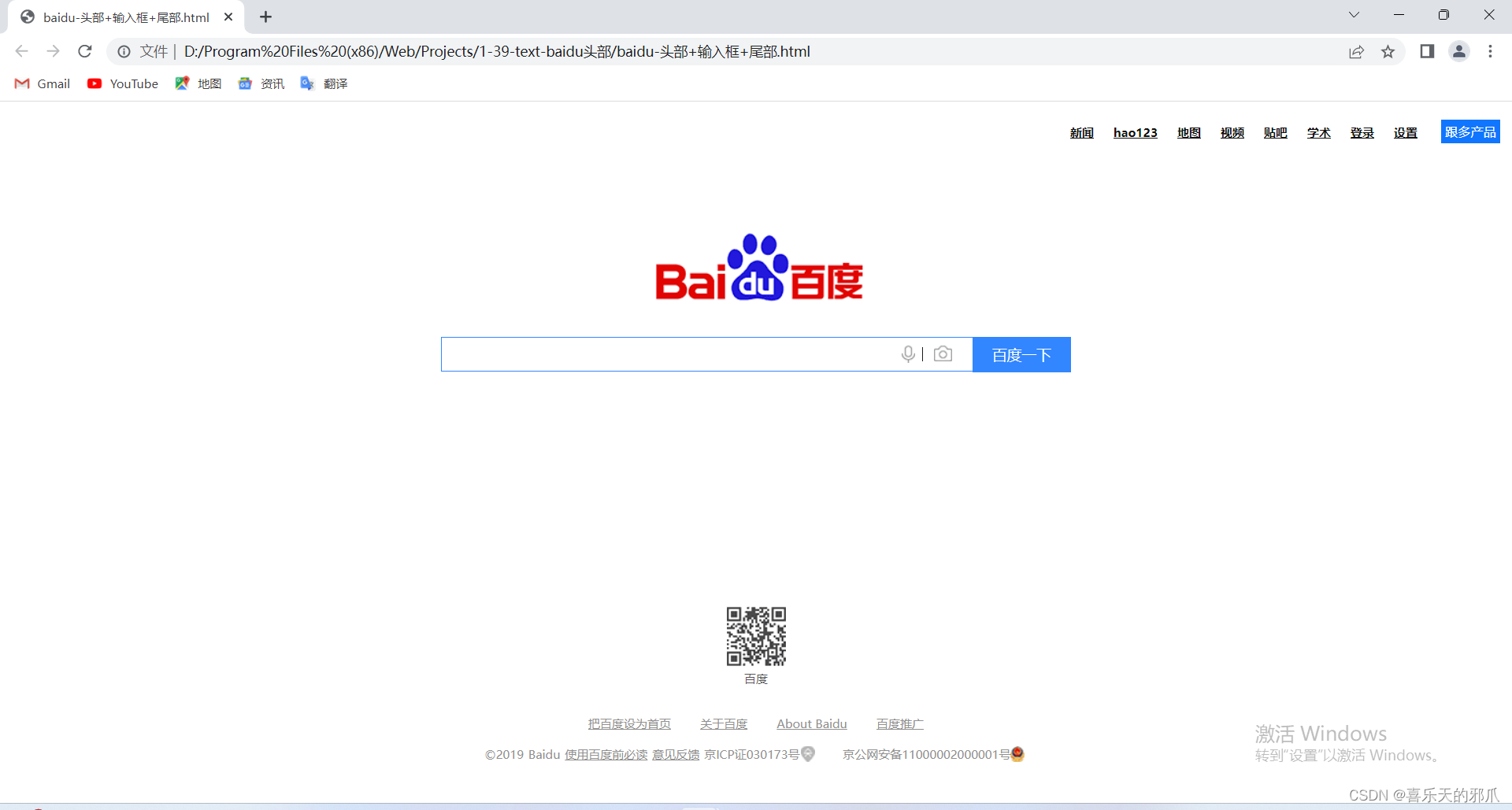Click the microphone voice search icon
The width and height of the screenshot is (1512, 810).
[908, 354]
